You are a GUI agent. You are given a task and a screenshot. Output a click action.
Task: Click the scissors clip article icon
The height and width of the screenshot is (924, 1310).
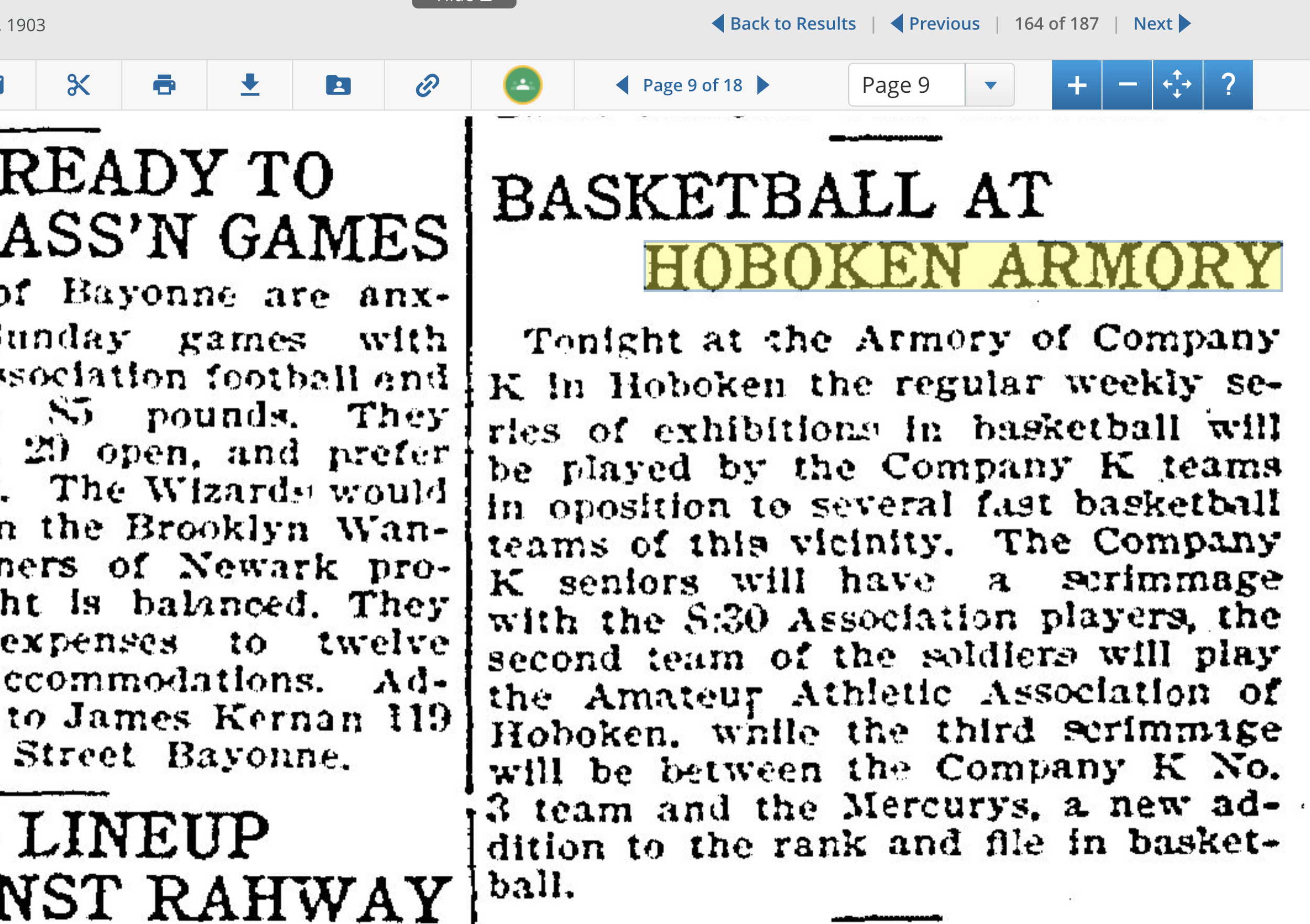click(78, 85)
